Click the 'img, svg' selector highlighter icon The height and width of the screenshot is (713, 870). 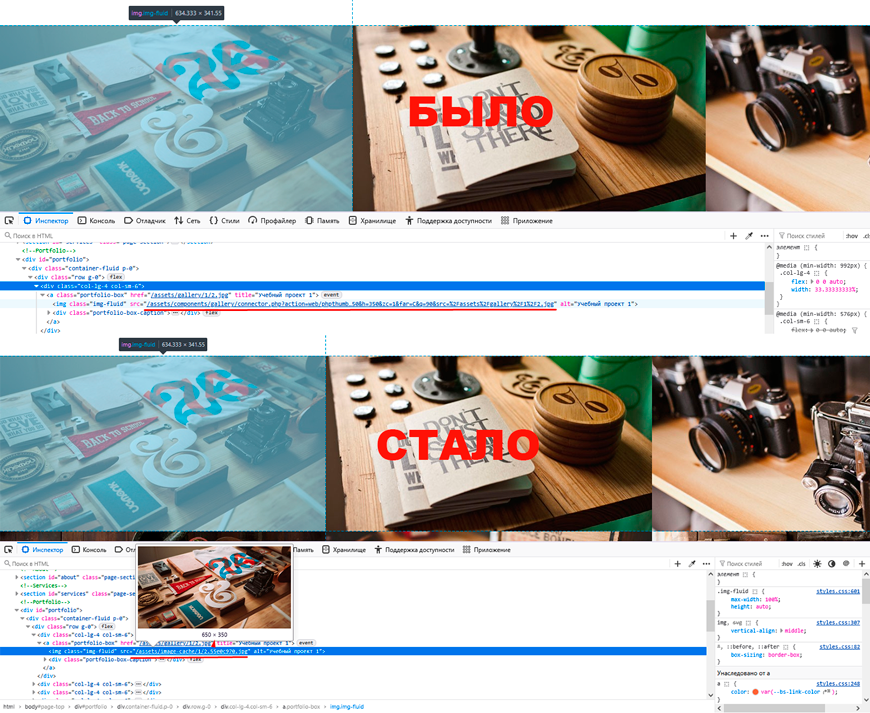click(x=750, y=623)
